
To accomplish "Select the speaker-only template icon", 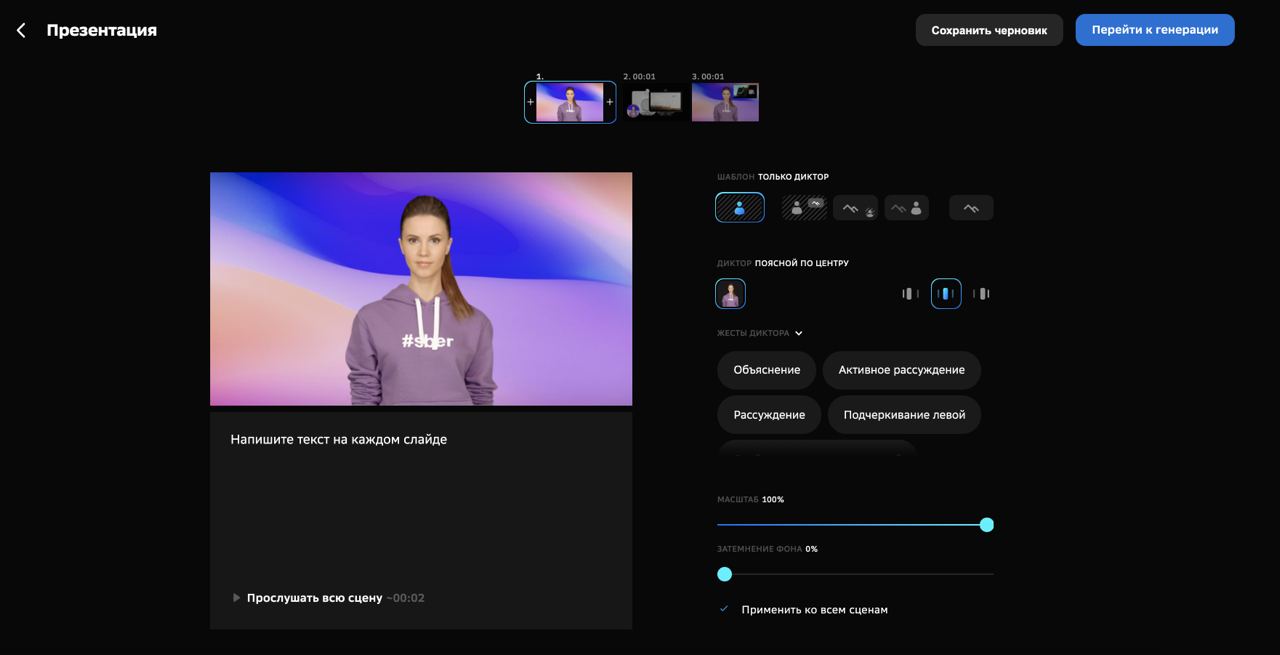I will pos(740,207).
